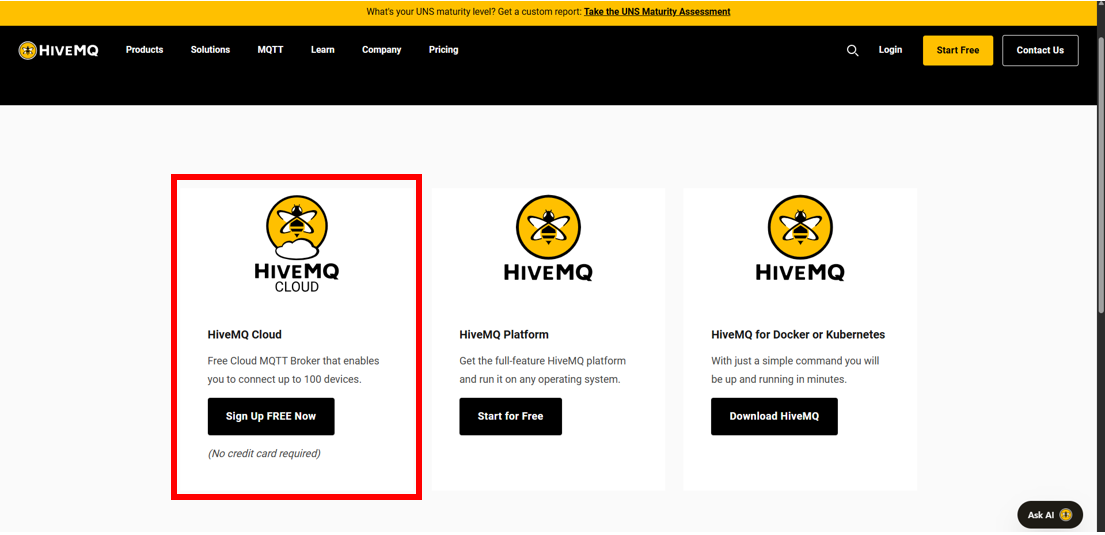The image size is (1105, 535).
Task: Click the bee icon in Ask AI button
Action: [1066, 515]
